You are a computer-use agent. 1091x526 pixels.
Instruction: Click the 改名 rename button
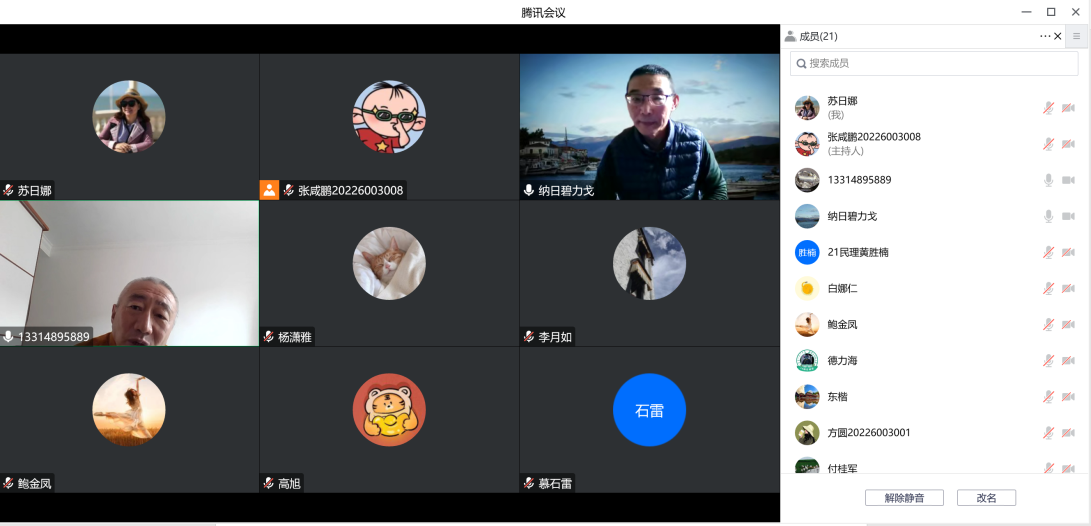(986, 498)
